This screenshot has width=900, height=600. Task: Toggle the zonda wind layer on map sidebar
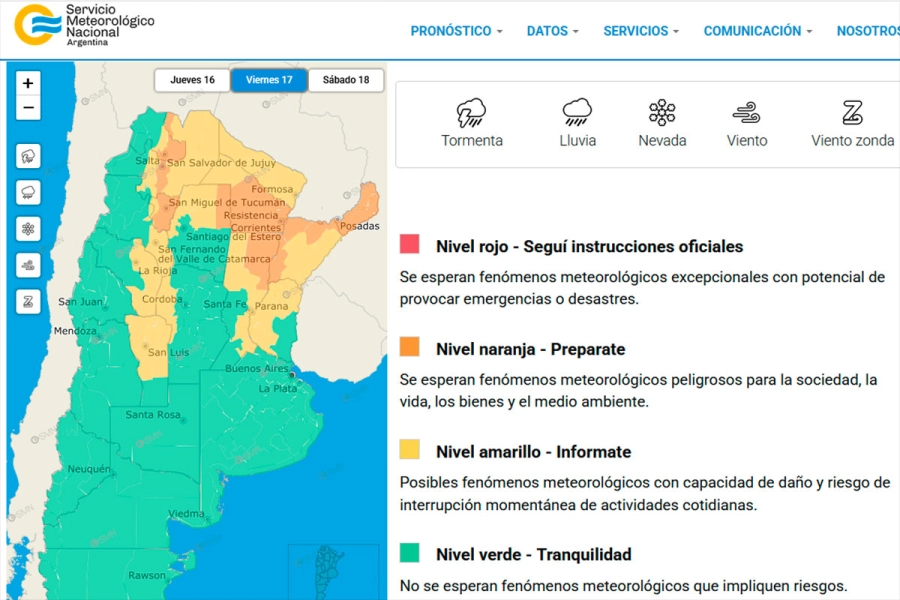[28, 301]
